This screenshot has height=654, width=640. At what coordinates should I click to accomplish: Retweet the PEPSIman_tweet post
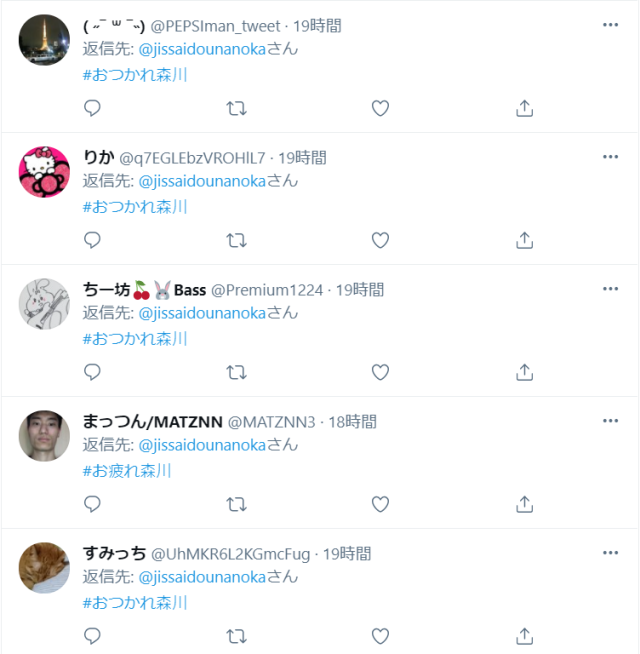tap(237, 108)
